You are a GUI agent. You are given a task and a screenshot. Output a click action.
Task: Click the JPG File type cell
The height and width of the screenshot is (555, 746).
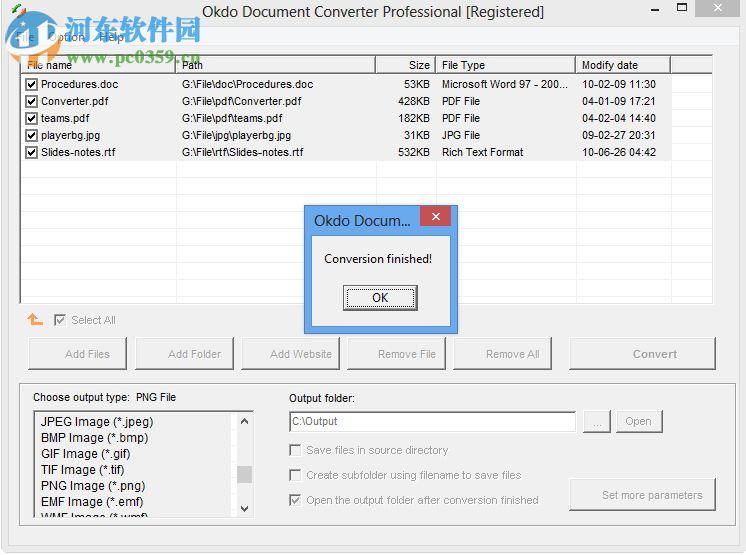461,136
